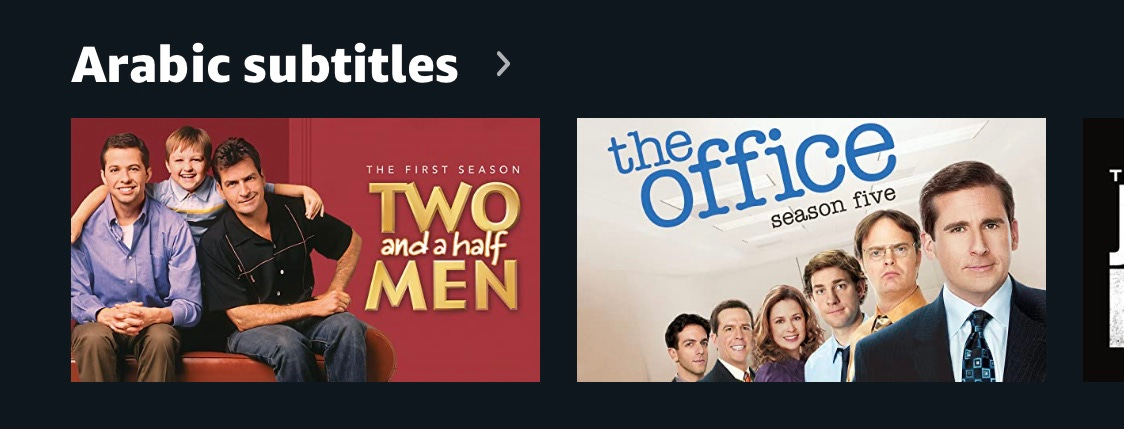Select the partially visible third show tile
The image size is (1124, 429).
point(1104,250)
